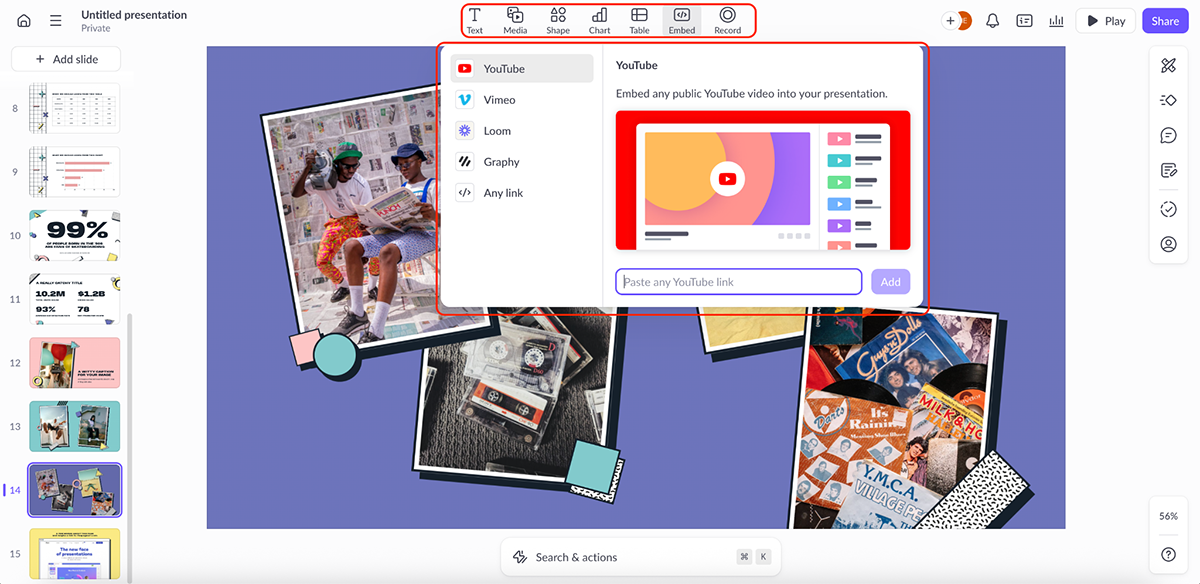Viewport: 1200px width, 584px height.
Task: Select the Loom embed option
Action: point(496,130)
